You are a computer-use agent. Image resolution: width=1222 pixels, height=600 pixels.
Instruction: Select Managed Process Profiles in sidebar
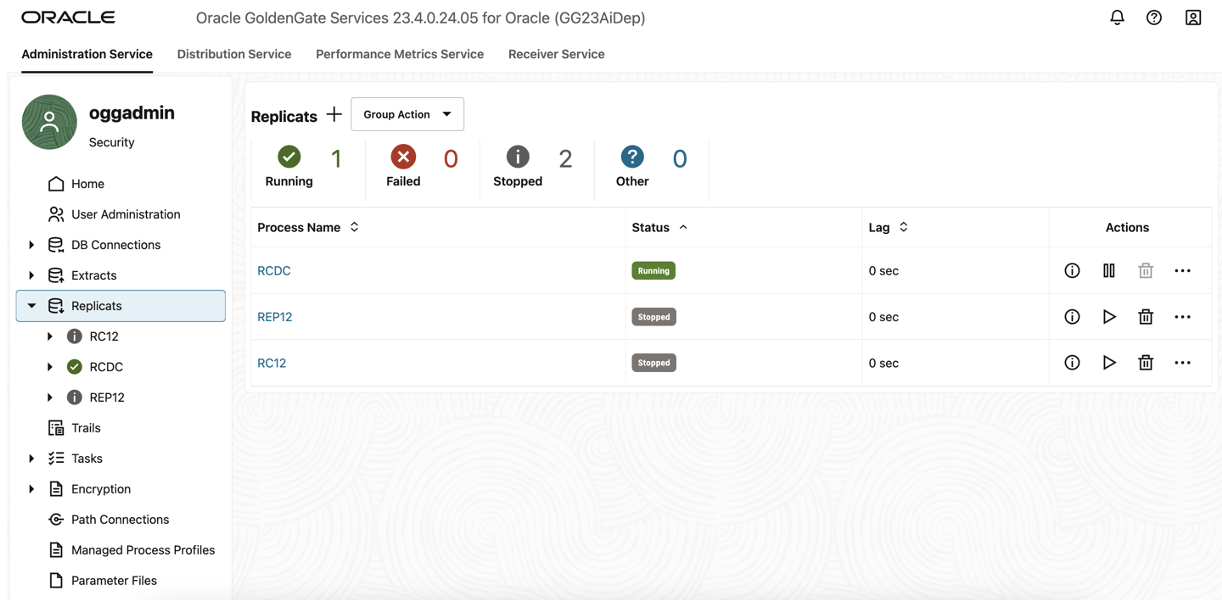point(143,550)
